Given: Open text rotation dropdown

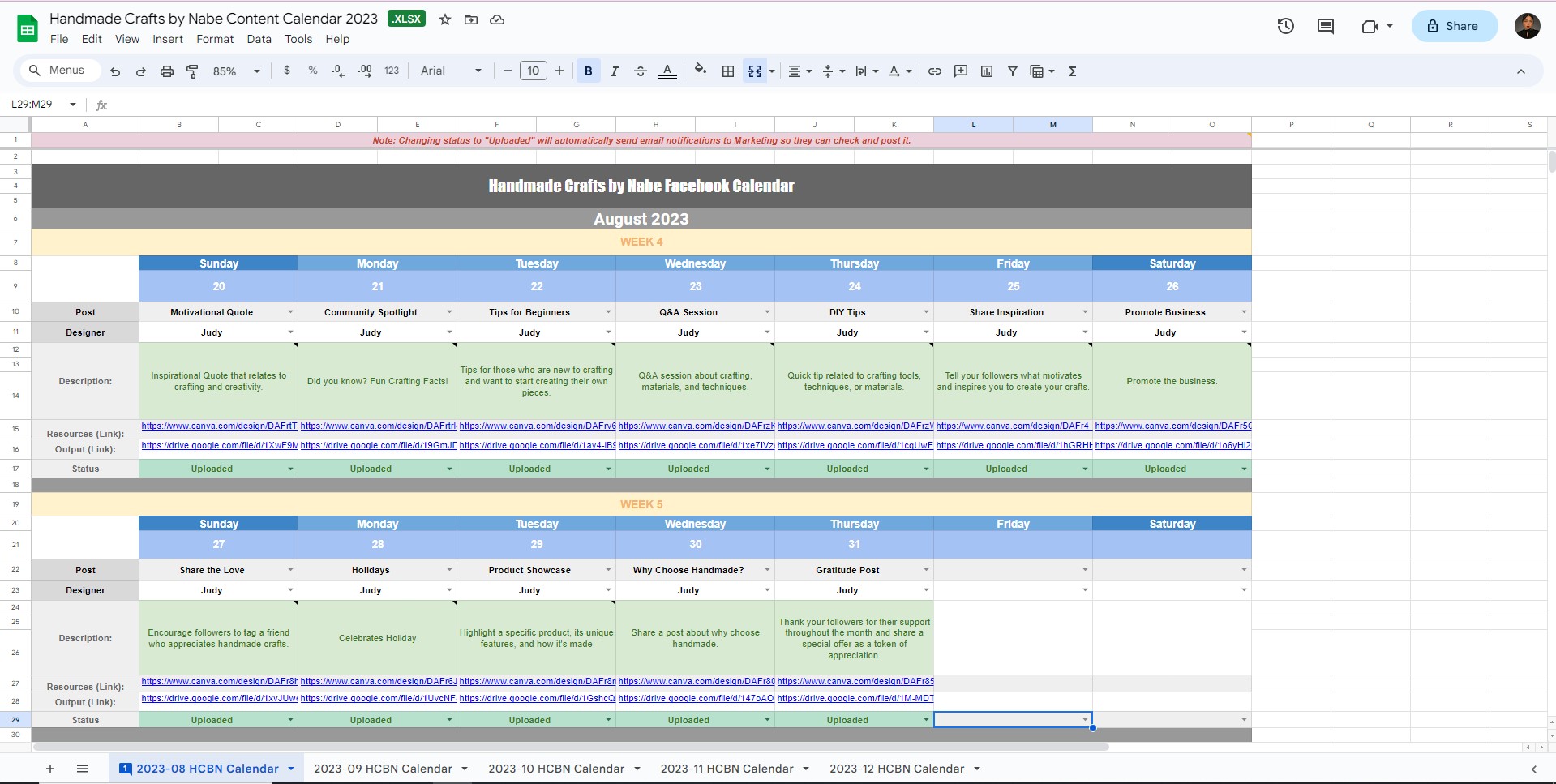Looking at the screenshot, I should [x=900, y=71].
